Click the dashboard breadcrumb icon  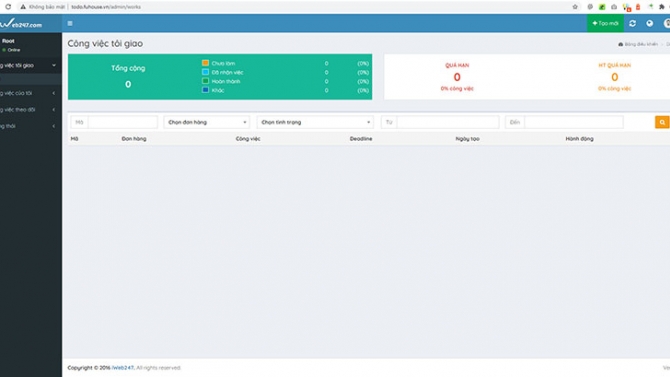coord(620,44)
